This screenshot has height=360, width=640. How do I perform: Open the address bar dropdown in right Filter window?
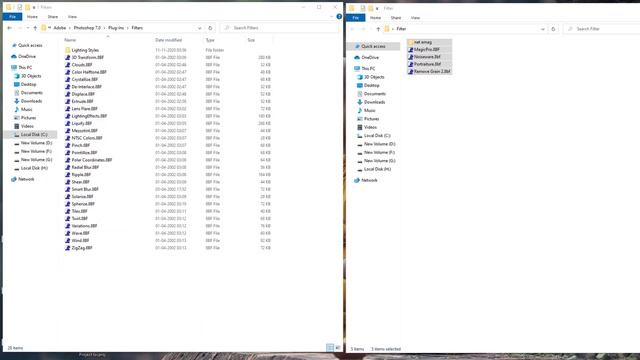(542, 29)
